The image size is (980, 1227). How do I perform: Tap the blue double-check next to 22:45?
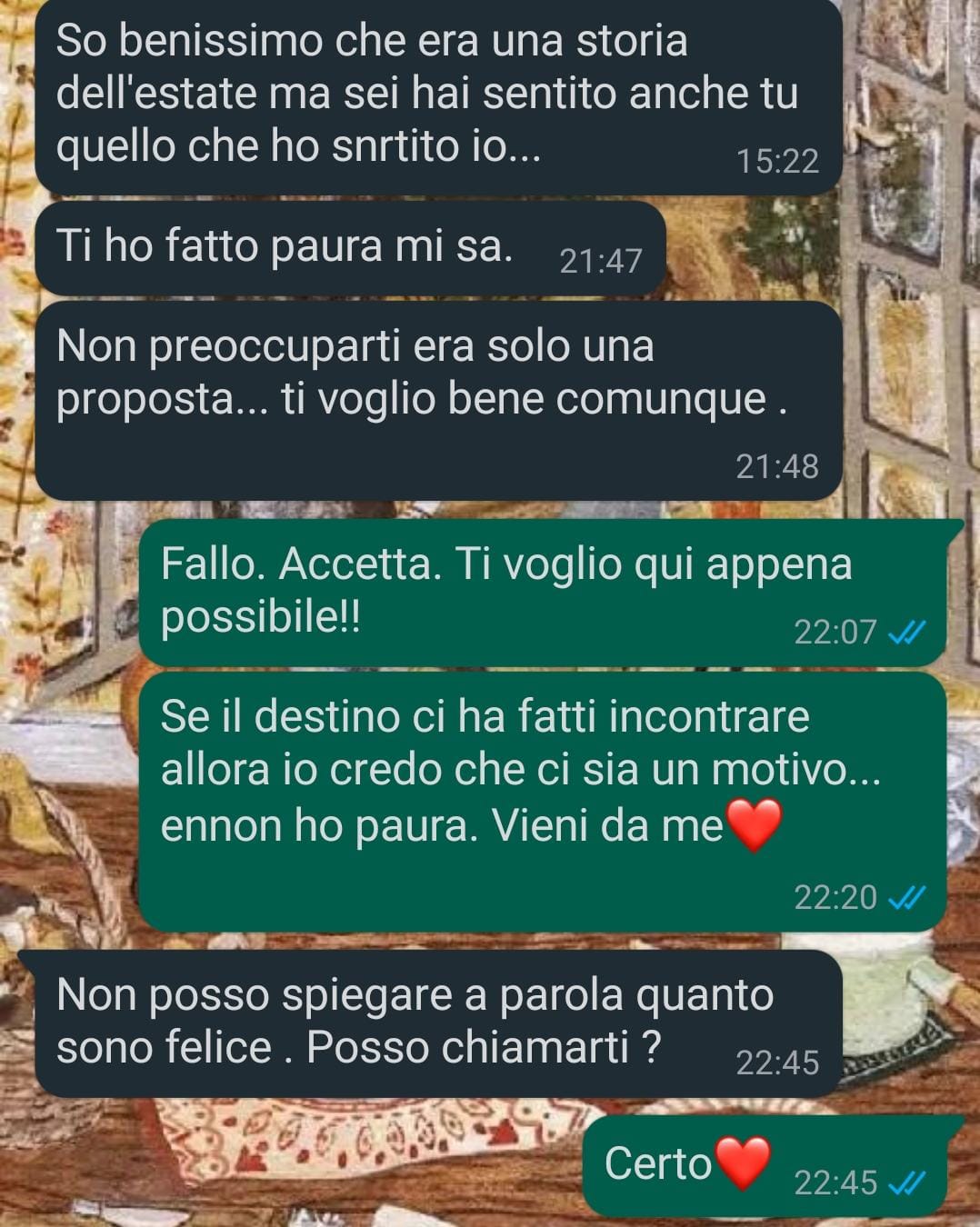[906, 1182]
